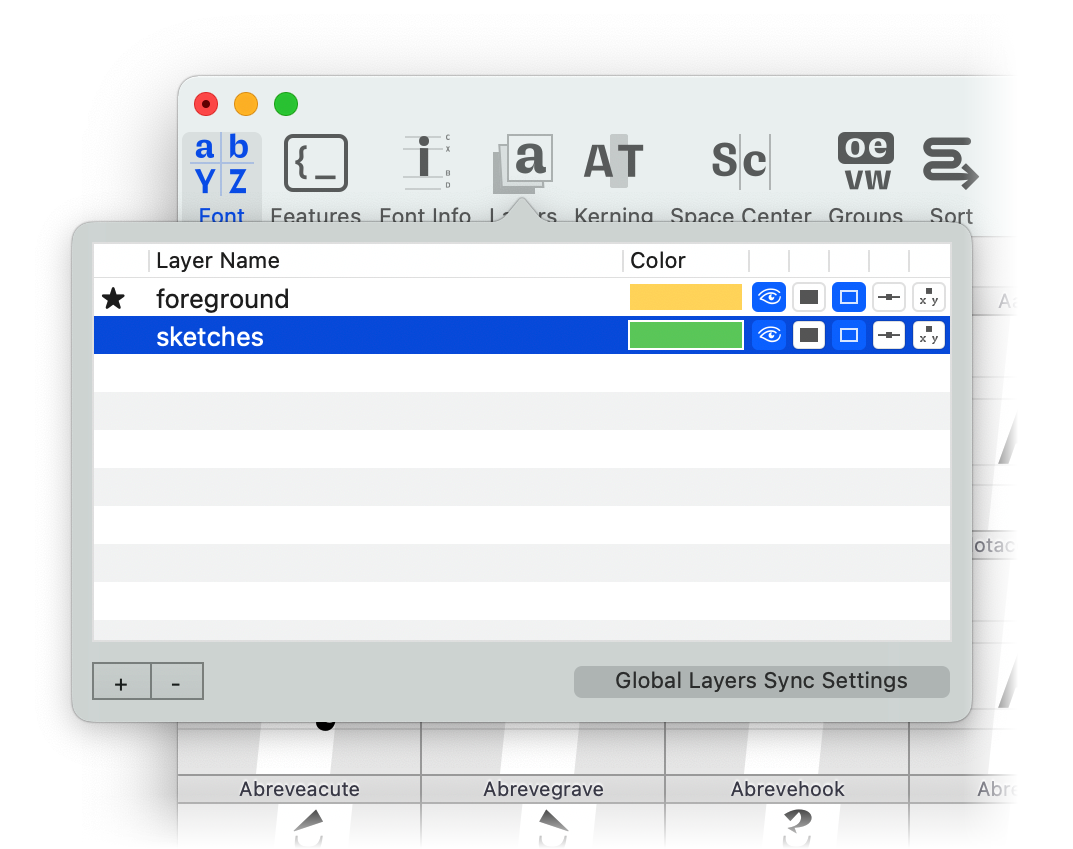Open the Features toolbar item

(x=316, y=163)
